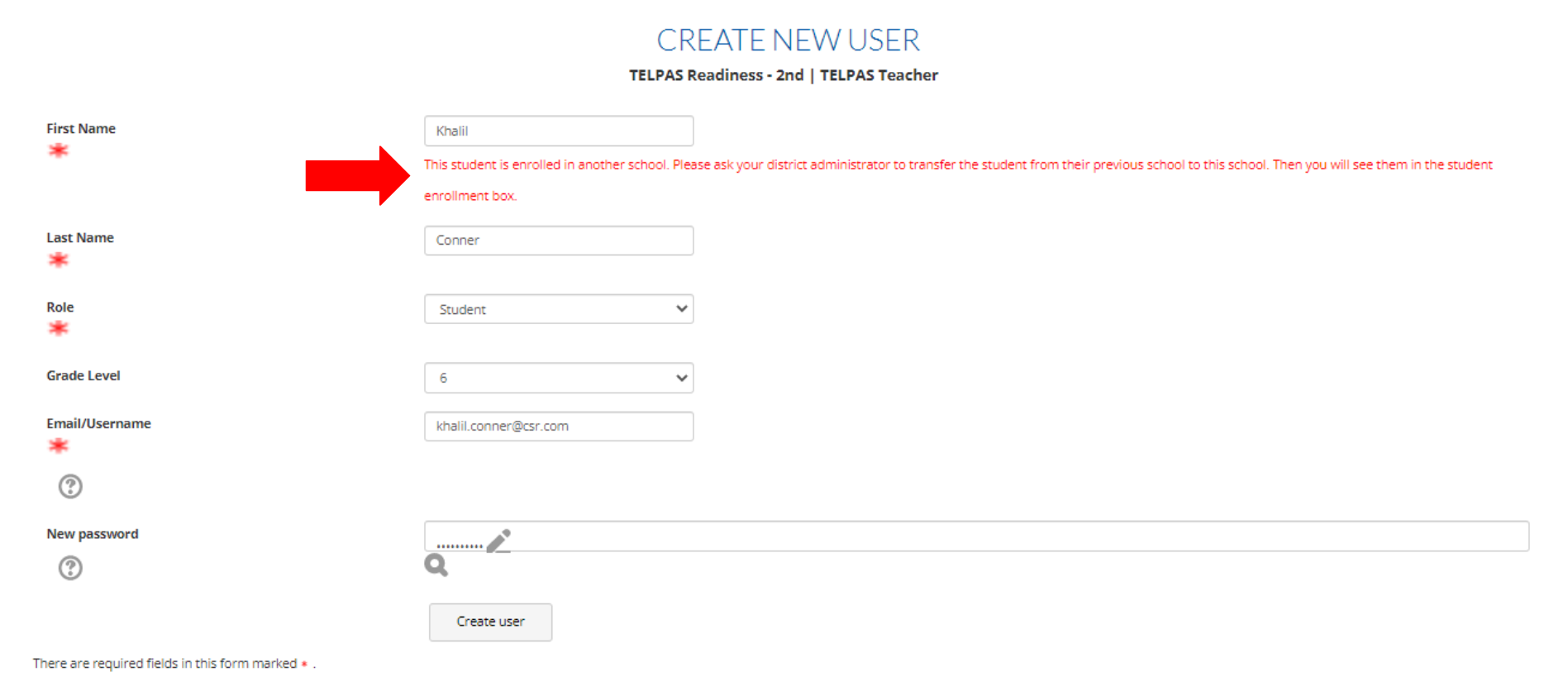Click the required asterisk under First Name

[58, 150]
